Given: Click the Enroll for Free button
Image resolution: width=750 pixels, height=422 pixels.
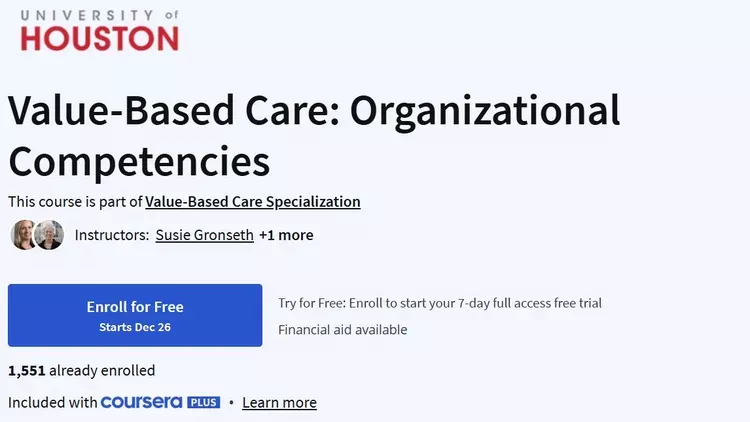Looking at the screenshot, I should [135, 315].
